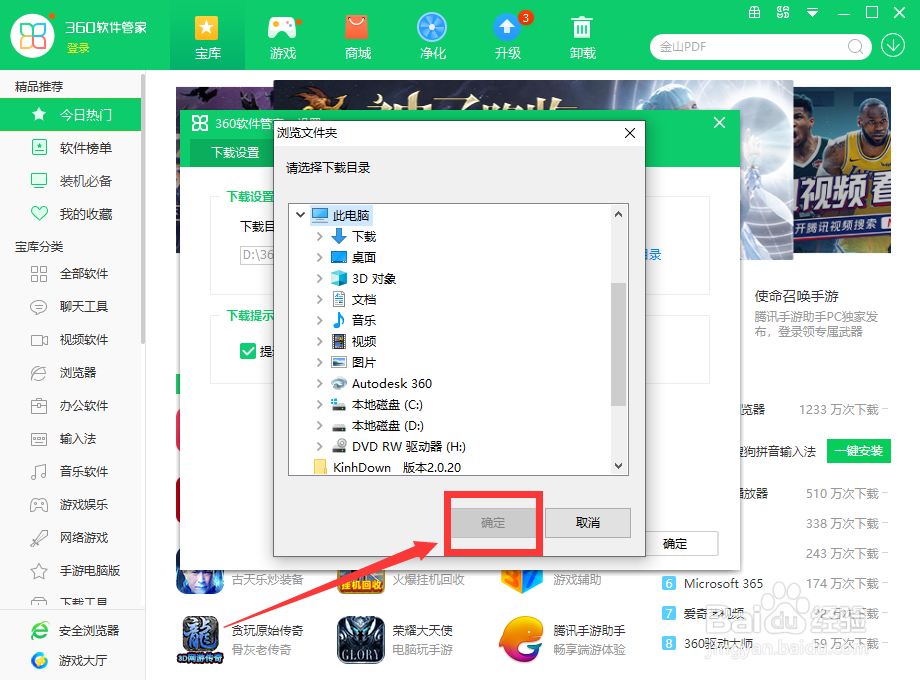
Task: Open 安全浏览器 at sidebar bottom
Action: tap(75, 631)
